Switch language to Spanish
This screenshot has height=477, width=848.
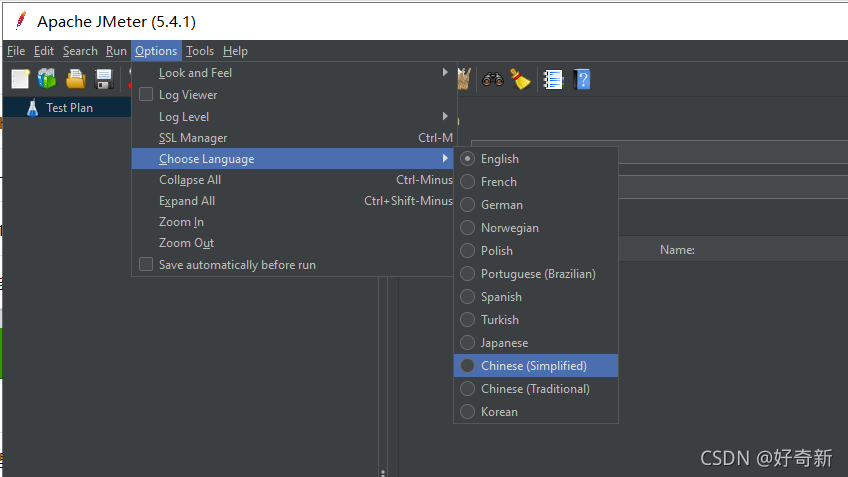pos(535,296)
